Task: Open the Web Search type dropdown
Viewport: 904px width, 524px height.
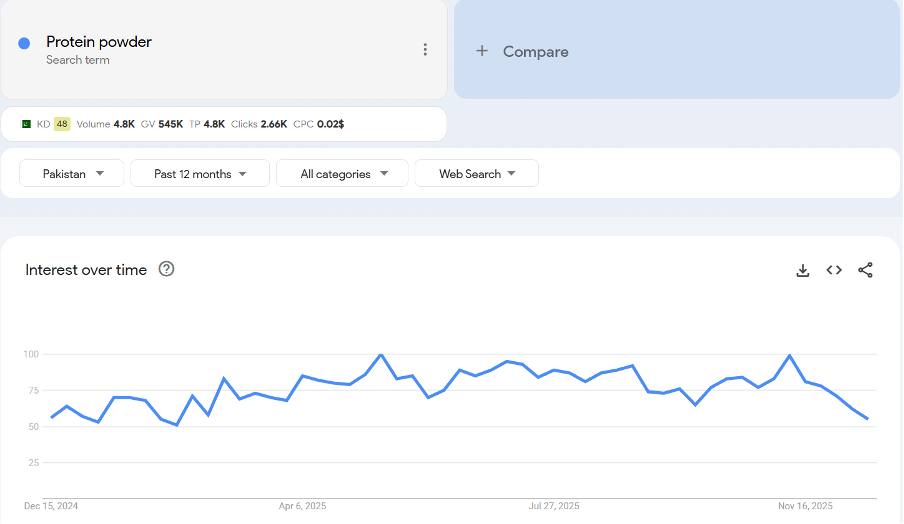Action: 477,174
